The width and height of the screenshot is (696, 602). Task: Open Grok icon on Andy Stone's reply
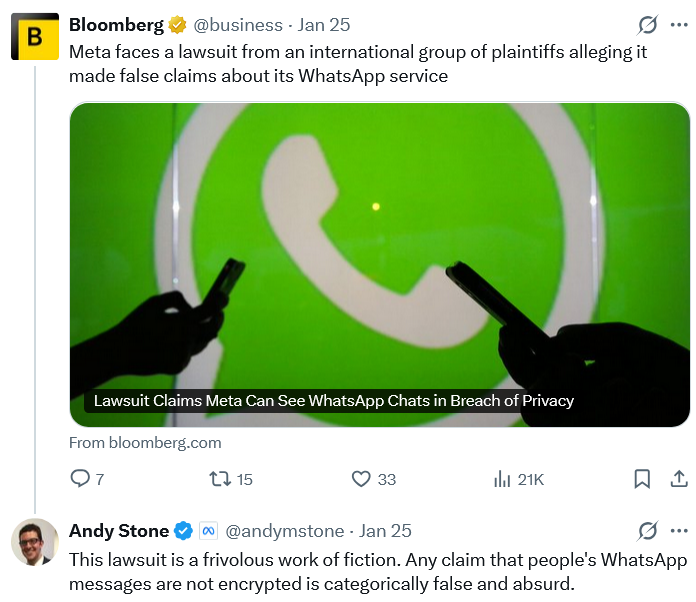point(648,530)
